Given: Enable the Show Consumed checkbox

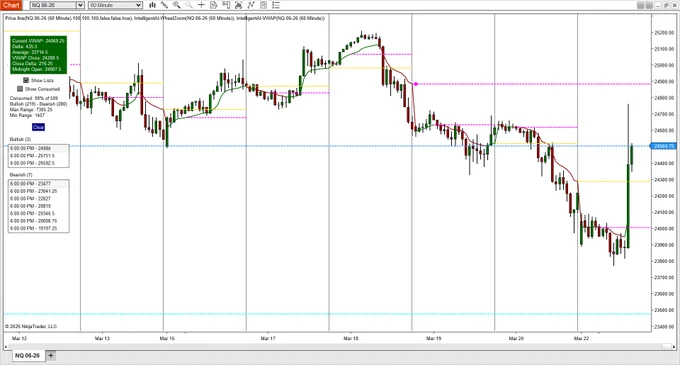Looking at the screenshot, I should click(x=20, y=89).
